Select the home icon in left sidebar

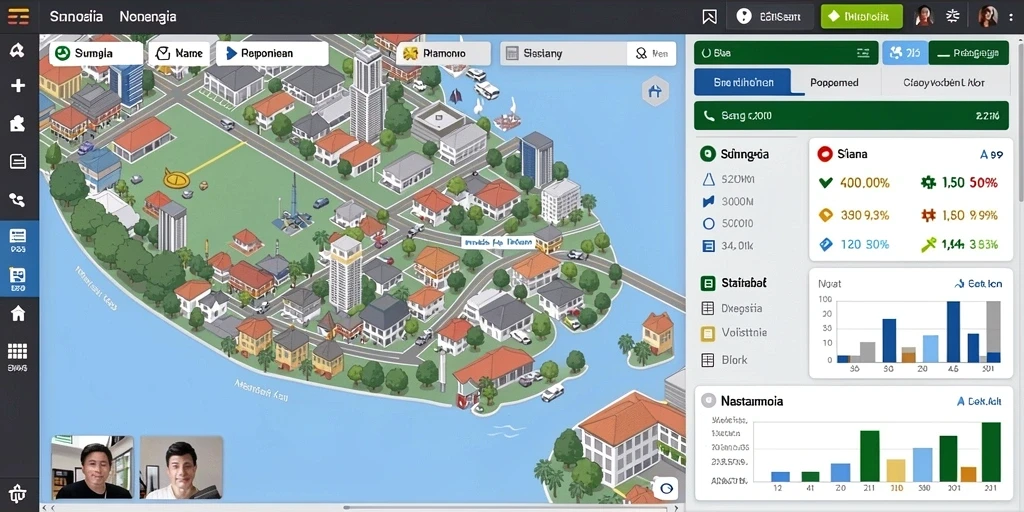(x=18, y=313)
